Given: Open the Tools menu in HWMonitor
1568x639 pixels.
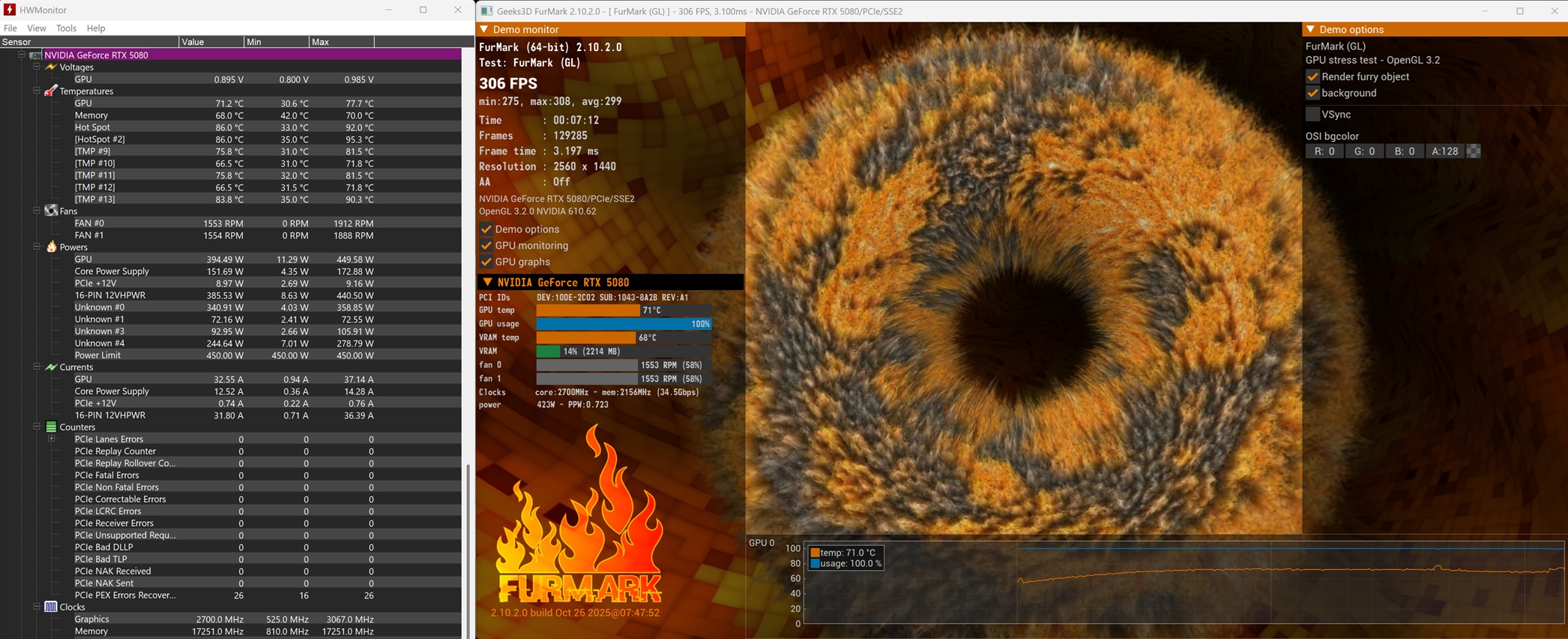Looking at the screenshot, I should tap(66, 28).
